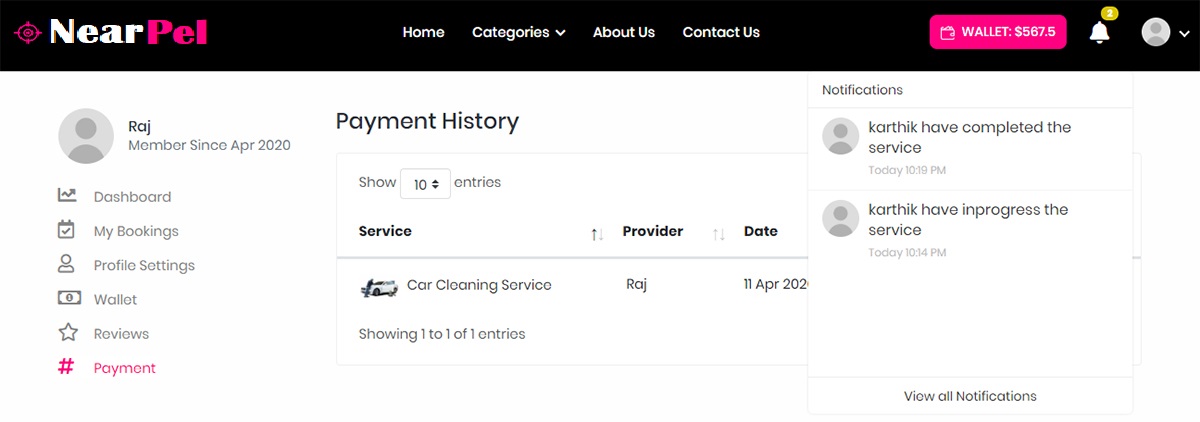Click the Dashboard chart icon in sidebar

tap(67, 196)
